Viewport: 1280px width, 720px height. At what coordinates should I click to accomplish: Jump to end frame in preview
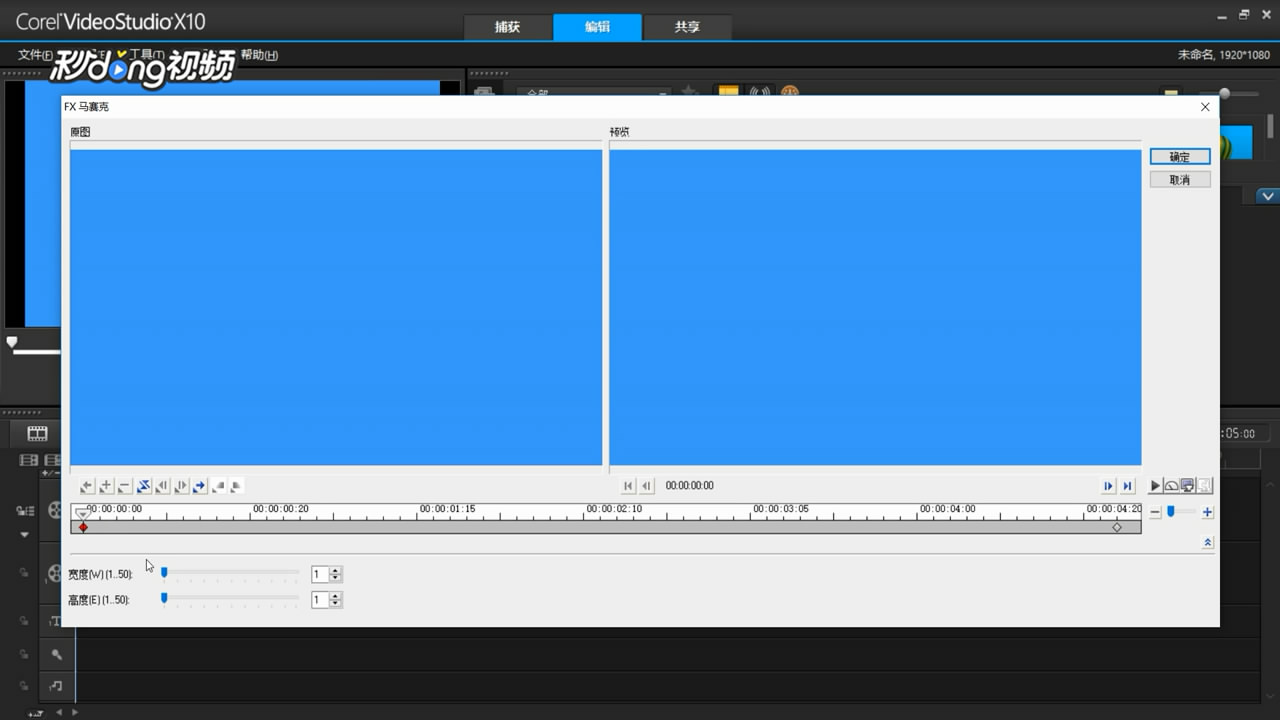[1127, 486]
